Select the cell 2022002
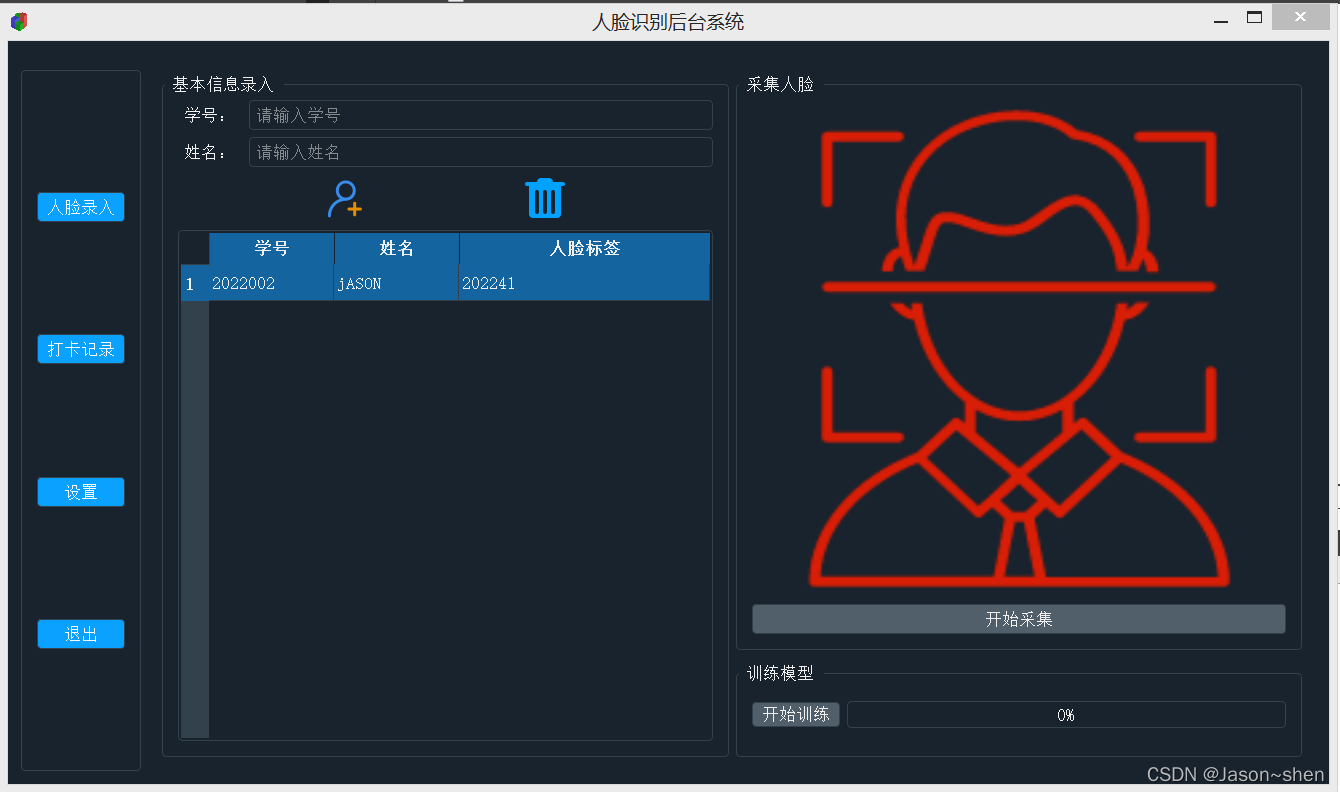The image size is (1340, 792). (271, 284)
